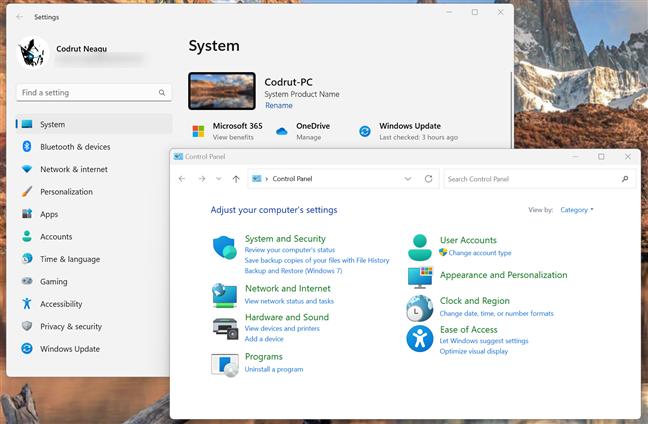Open the User Accounts person icon

[x=419, y=247]
